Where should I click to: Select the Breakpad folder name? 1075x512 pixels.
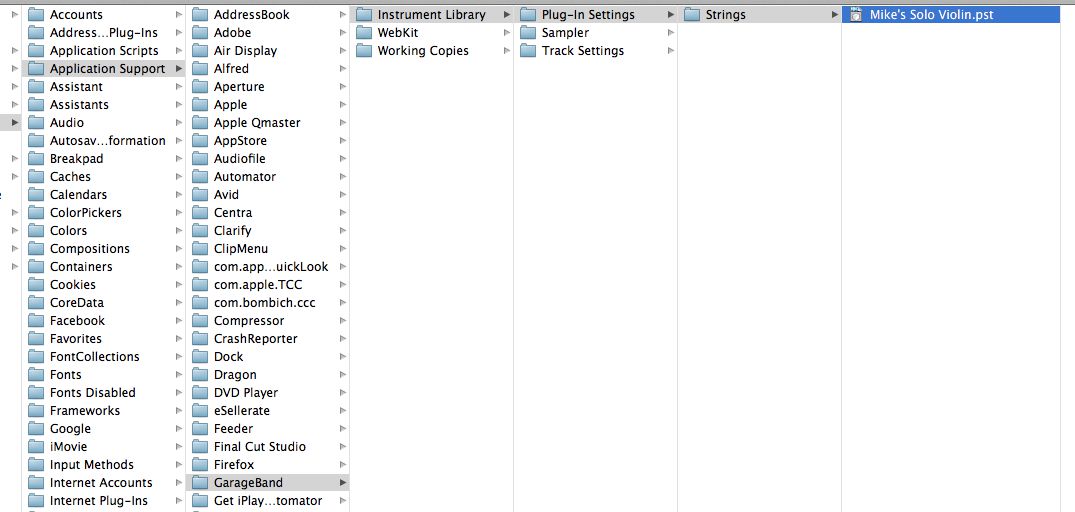coord(77,158)
